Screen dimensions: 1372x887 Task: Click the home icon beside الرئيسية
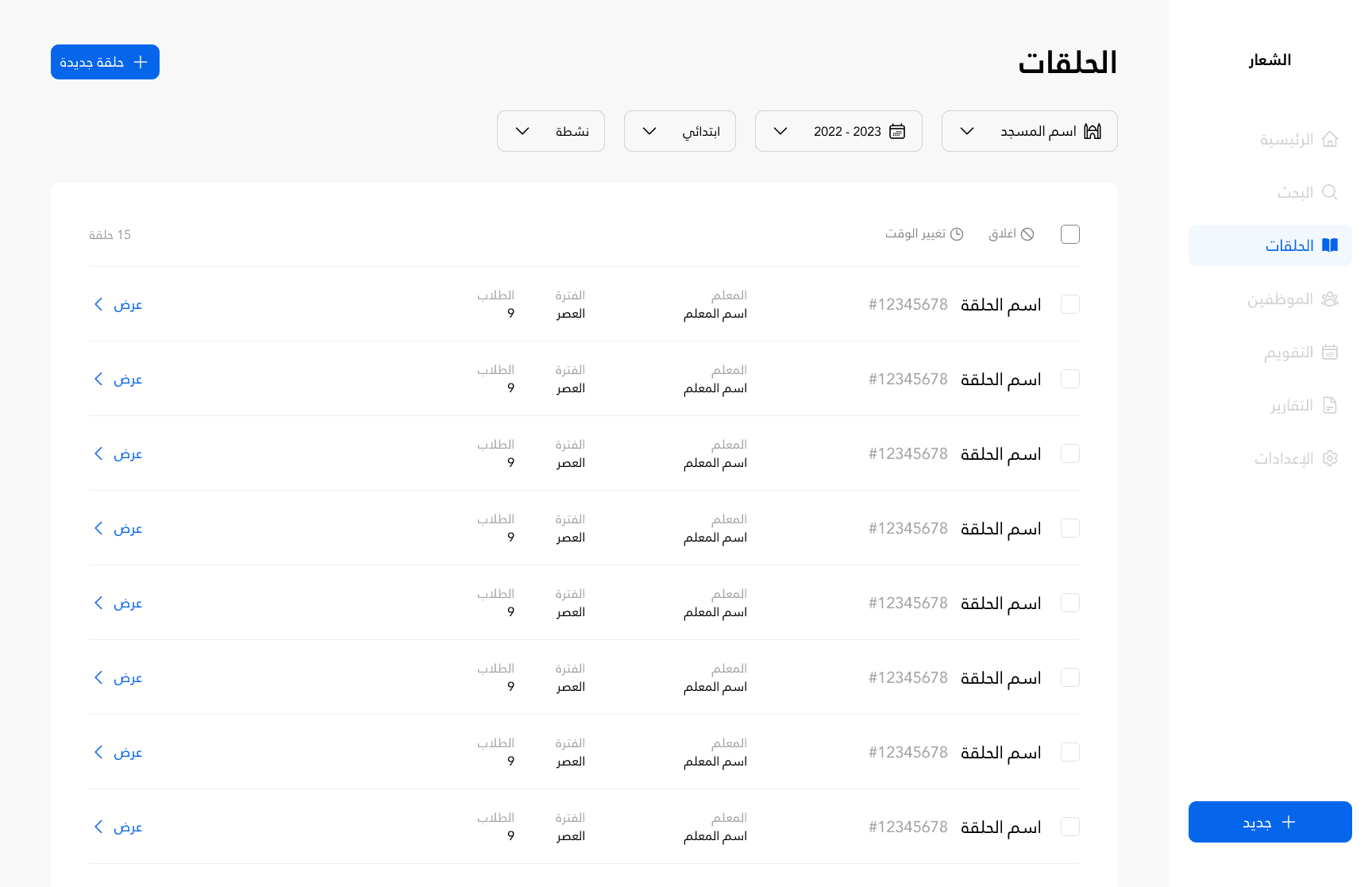[1330, 140]
